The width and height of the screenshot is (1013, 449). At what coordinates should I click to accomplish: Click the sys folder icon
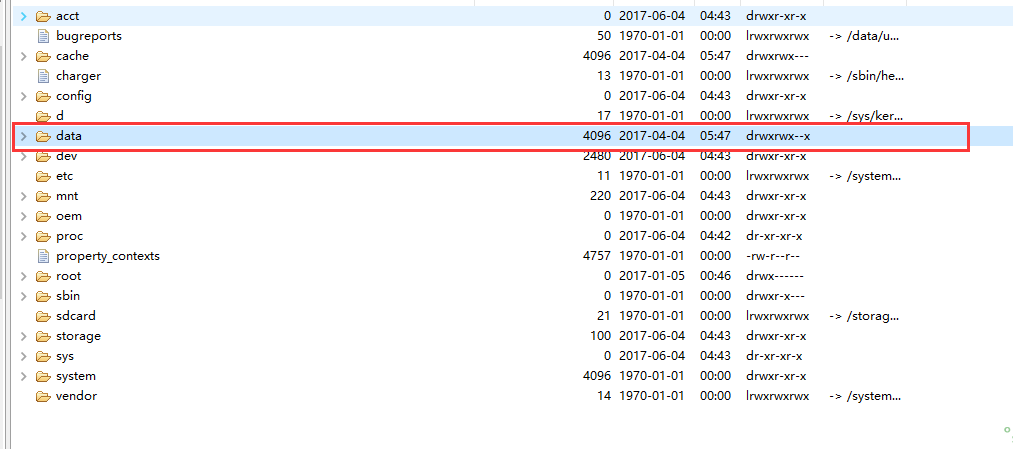click(43, 356)
